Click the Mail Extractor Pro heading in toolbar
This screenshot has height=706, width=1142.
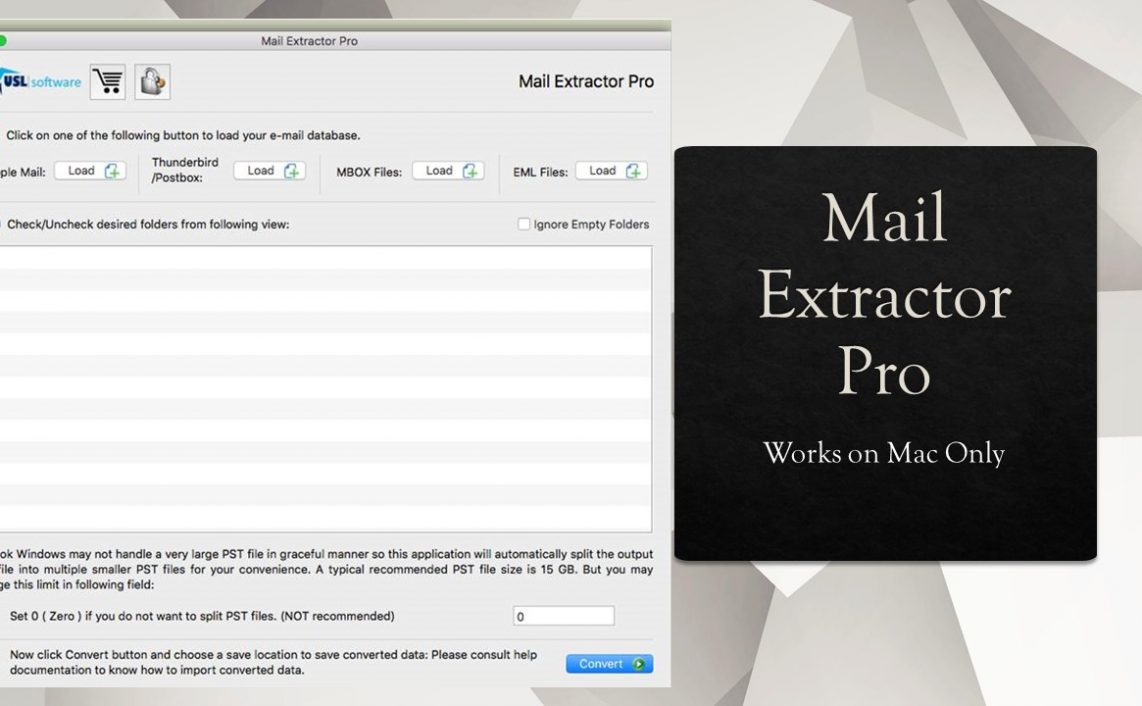586,82
